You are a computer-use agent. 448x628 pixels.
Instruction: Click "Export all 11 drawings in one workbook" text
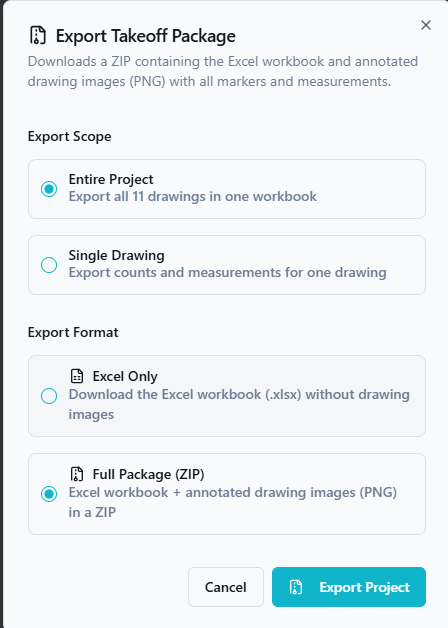pos(193,196)
